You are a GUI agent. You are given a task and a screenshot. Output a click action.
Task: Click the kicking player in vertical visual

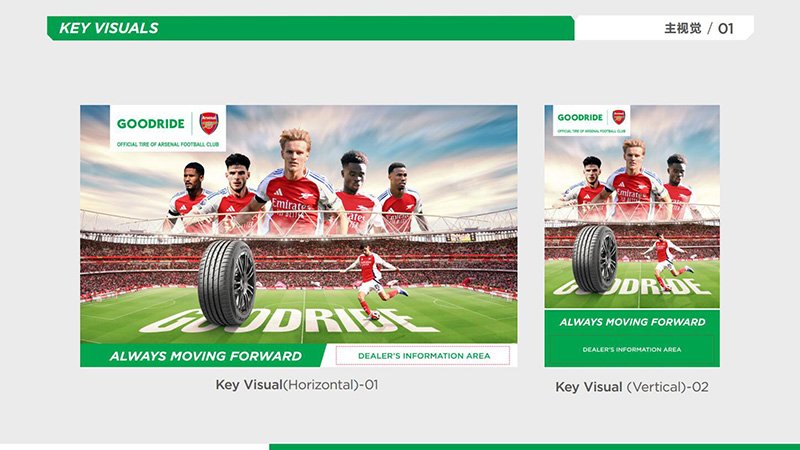tap(667, 261)
